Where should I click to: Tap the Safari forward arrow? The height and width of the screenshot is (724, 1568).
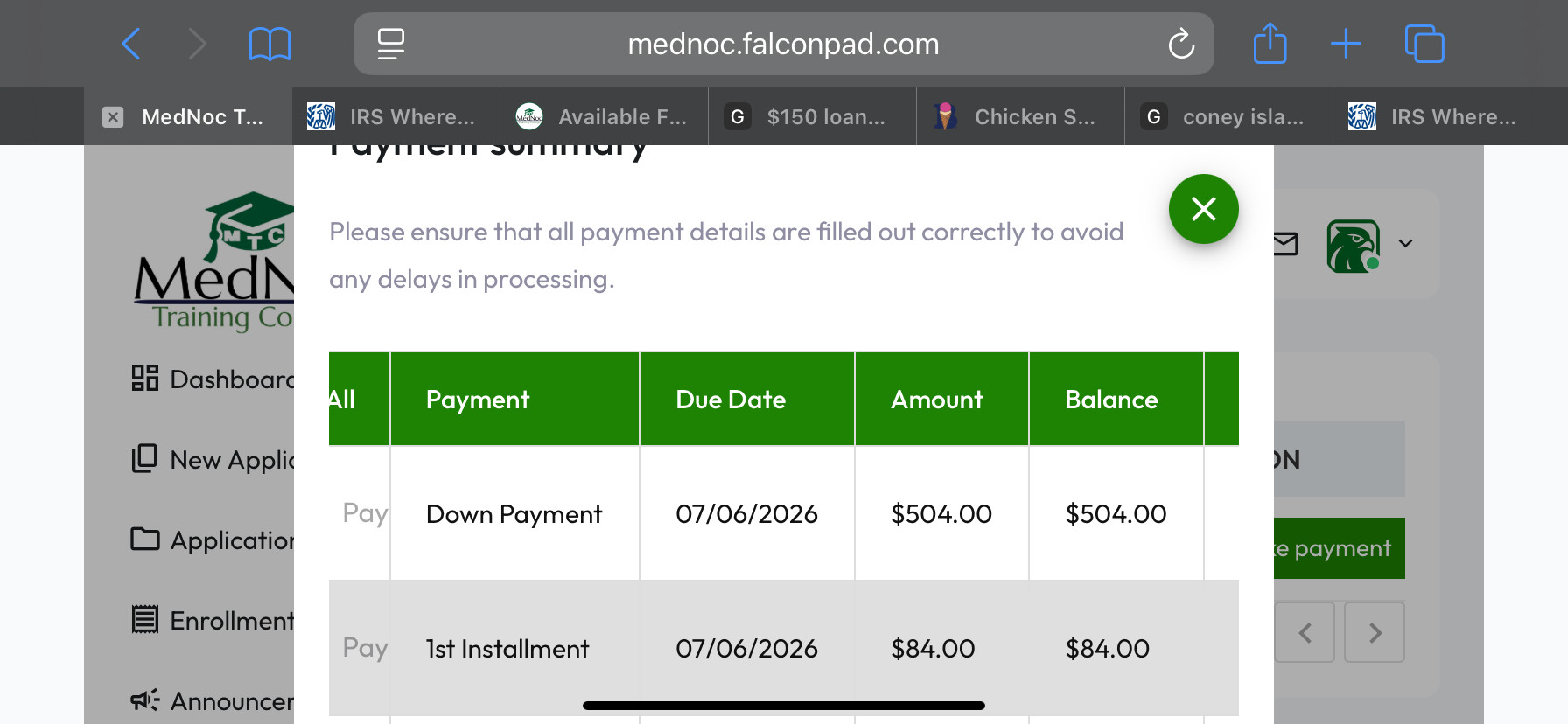point(198,44)
